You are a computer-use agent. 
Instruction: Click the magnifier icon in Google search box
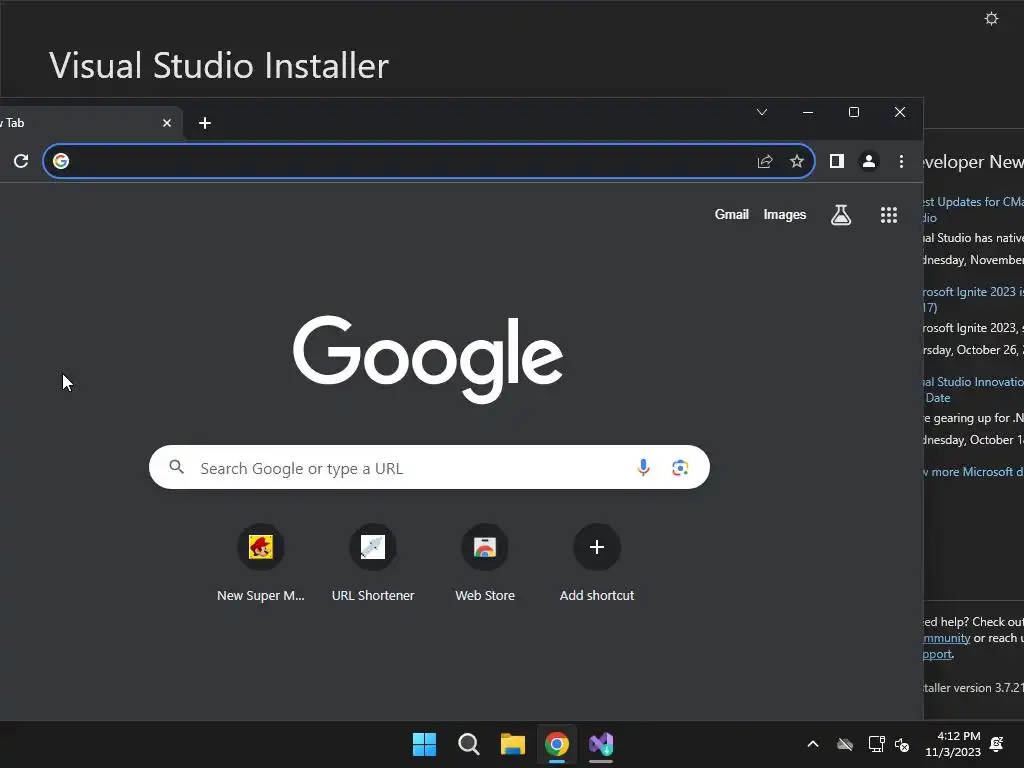(176, 467)
